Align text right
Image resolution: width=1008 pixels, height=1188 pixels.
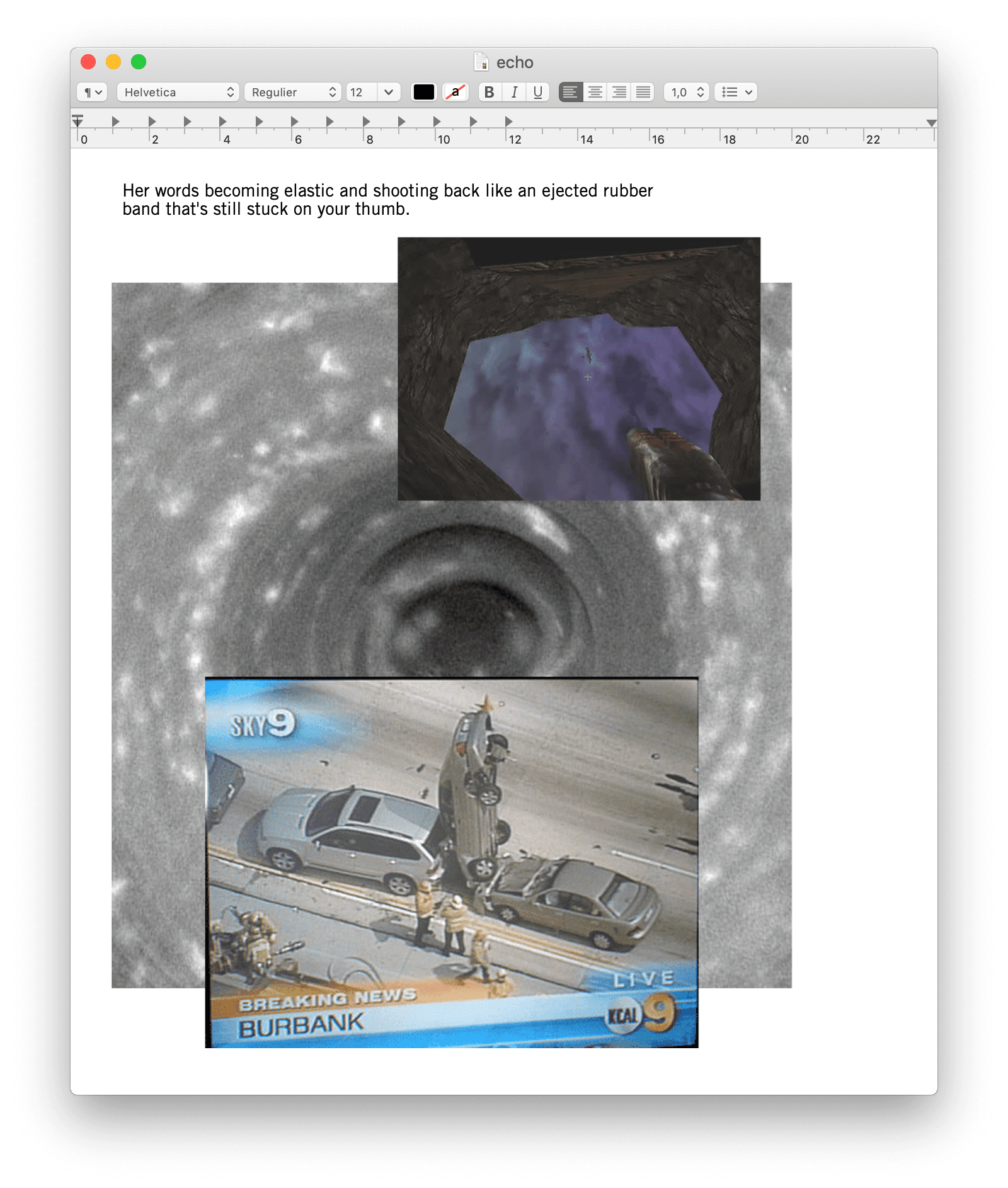pos(619,92)
